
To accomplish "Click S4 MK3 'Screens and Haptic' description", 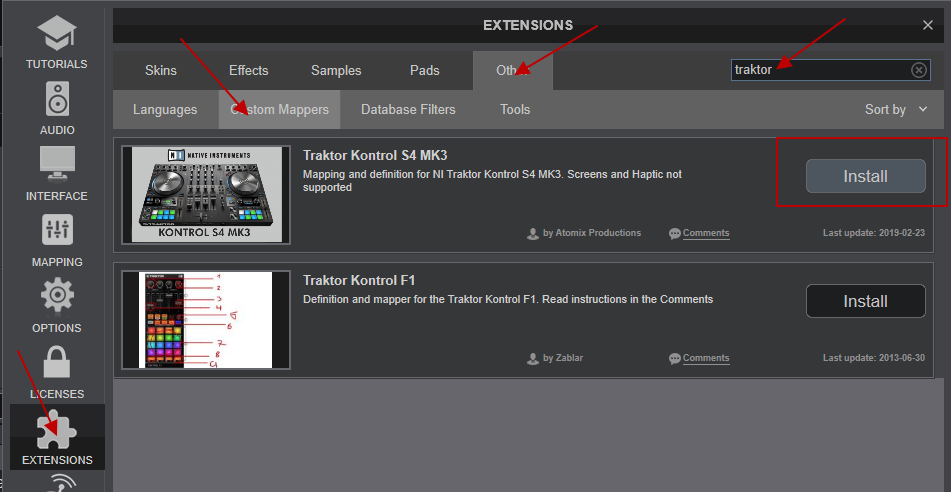I will [x=492, y=181].
